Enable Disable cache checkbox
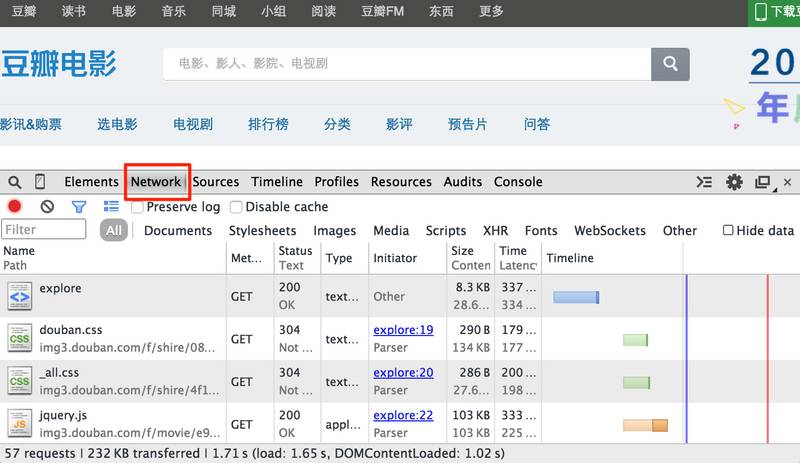The height and width of the screenshot is (463, 800). (236, 207)
